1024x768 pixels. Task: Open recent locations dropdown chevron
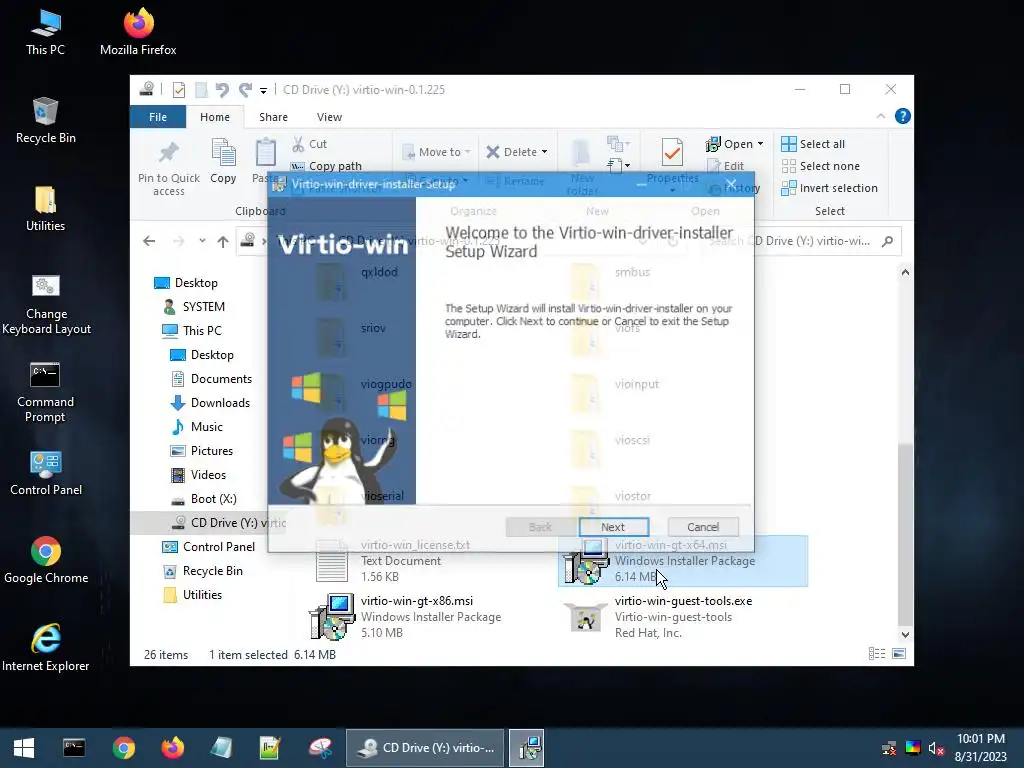202,241
